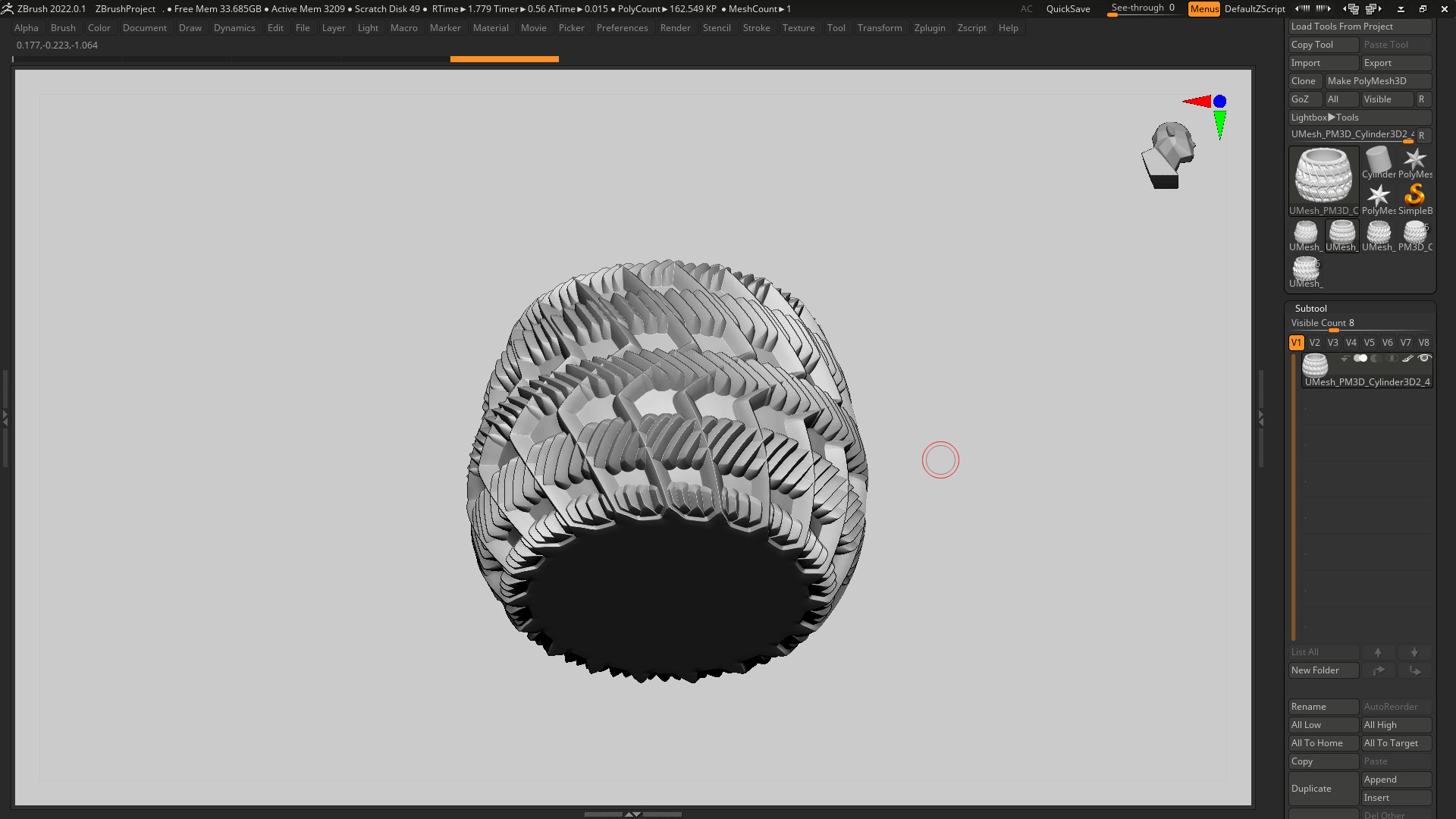Select the top PolyMesh star tool
This screenshot has width=1456, height=819.
pyautogui.click(x=1415, y=162)
